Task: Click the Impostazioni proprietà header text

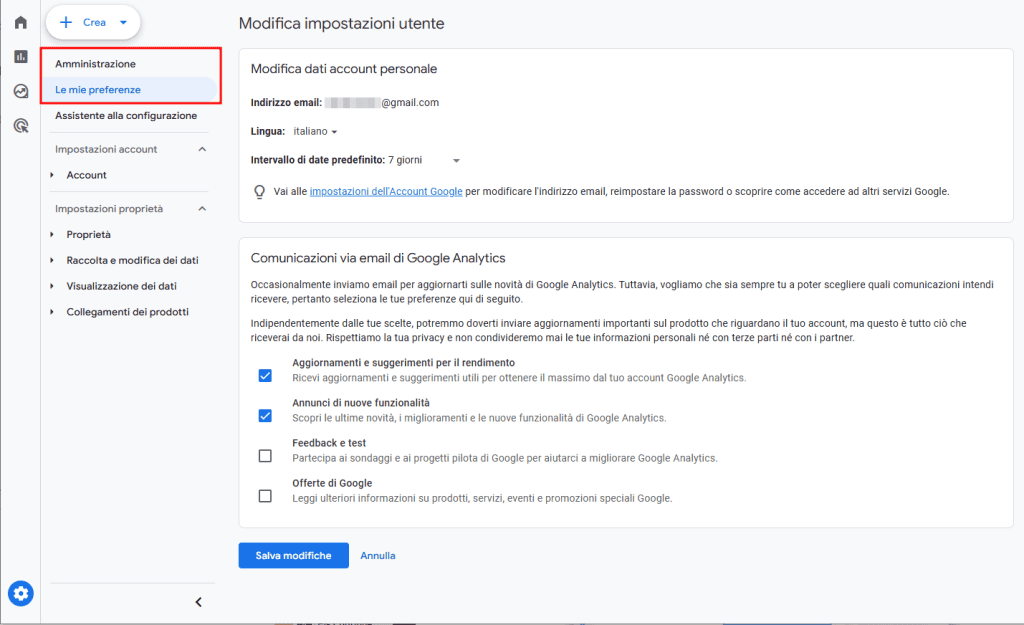Action: point(109,209)
